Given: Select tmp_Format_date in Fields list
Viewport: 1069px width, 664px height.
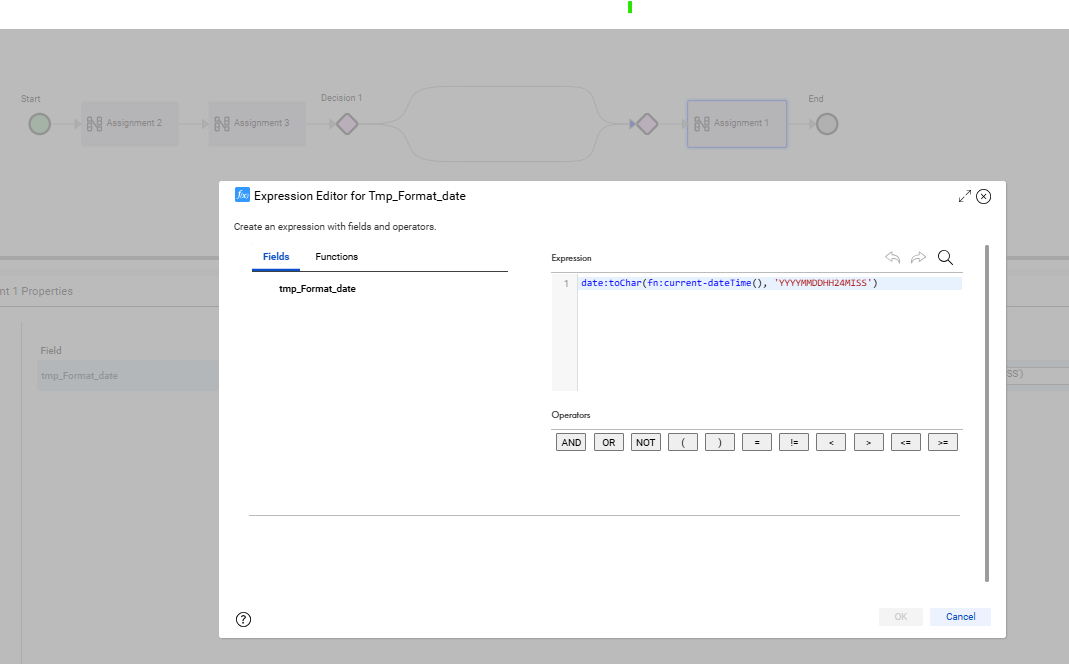Looking at the screenshot, I should pos(317,289).
